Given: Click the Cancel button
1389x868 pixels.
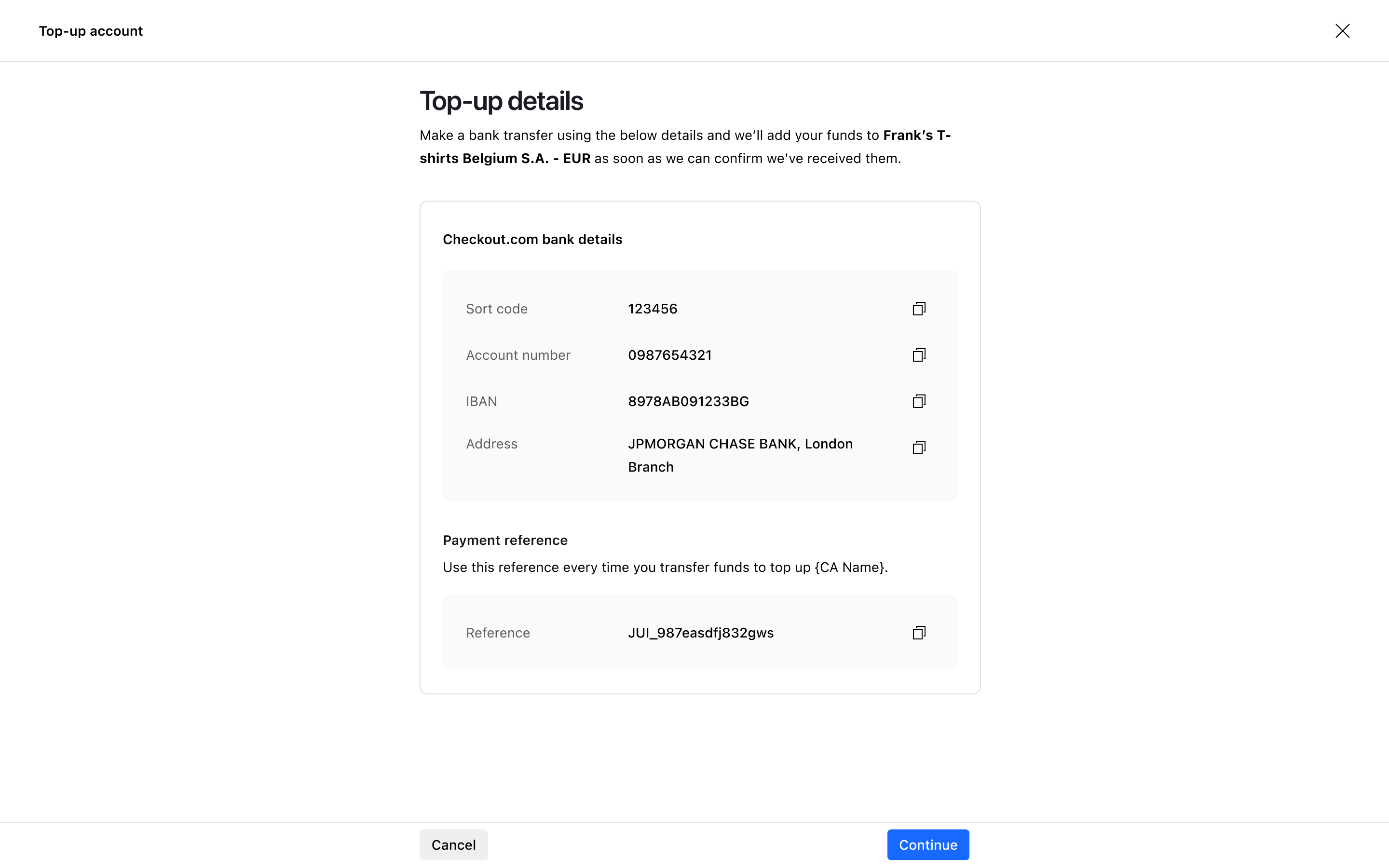Looking at the screenshot, I should pos(453,844).
